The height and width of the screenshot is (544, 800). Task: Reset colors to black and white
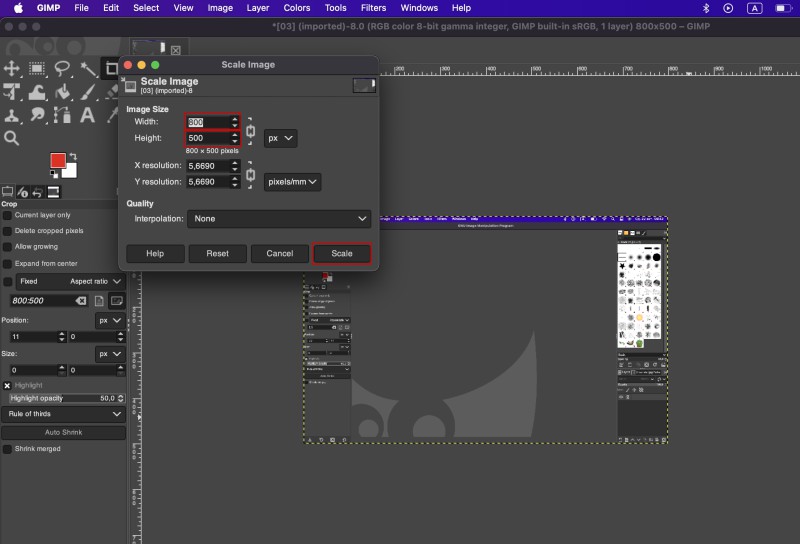coord(54,174)
